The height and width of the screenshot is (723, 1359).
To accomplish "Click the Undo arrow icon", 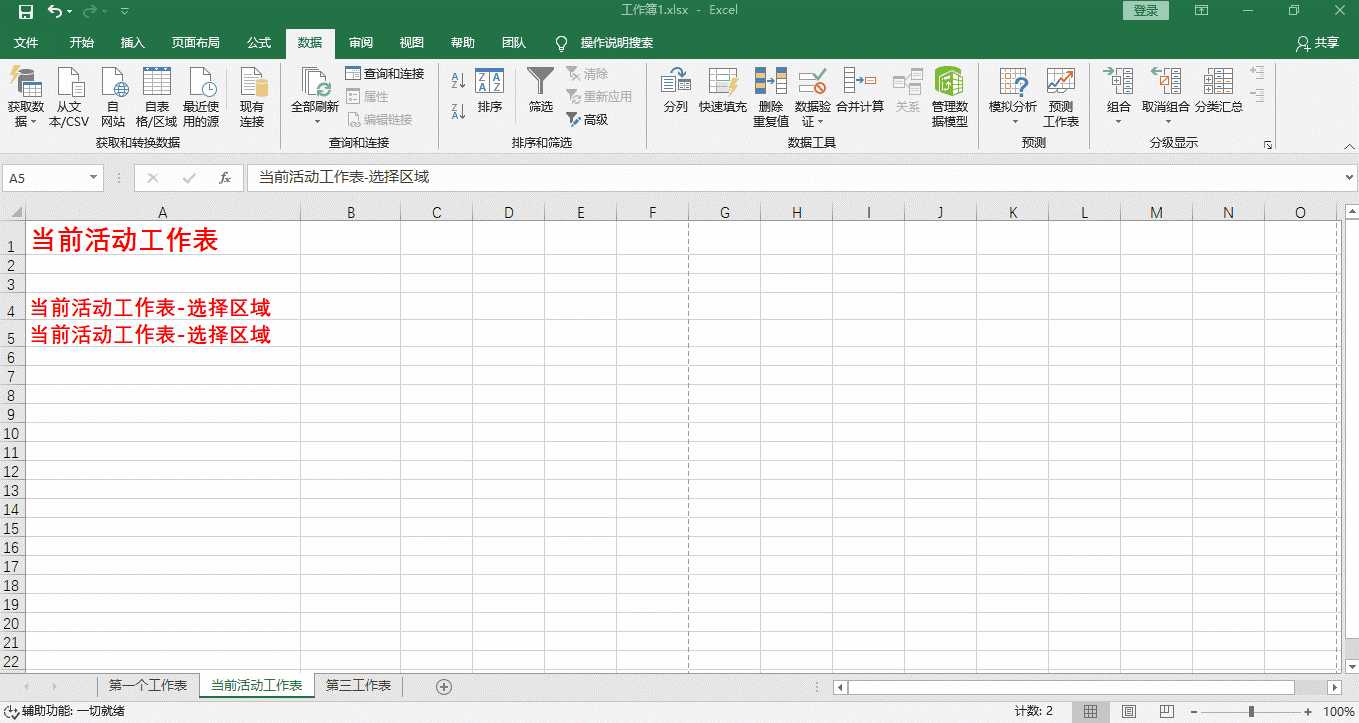I will coord(54,11).
